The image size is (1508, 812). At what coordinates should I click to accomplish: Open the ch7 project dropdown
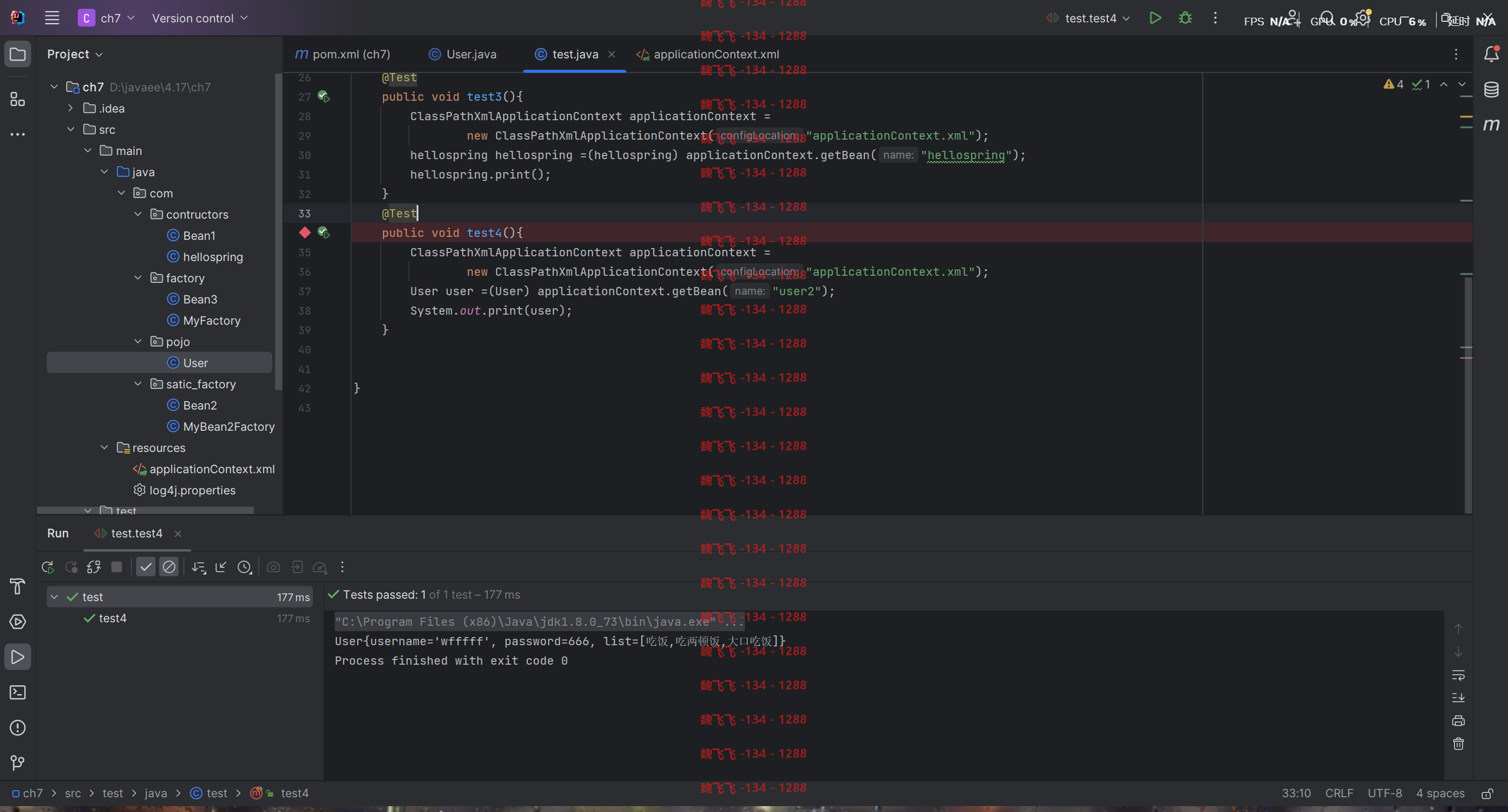[x=107, y=18]
